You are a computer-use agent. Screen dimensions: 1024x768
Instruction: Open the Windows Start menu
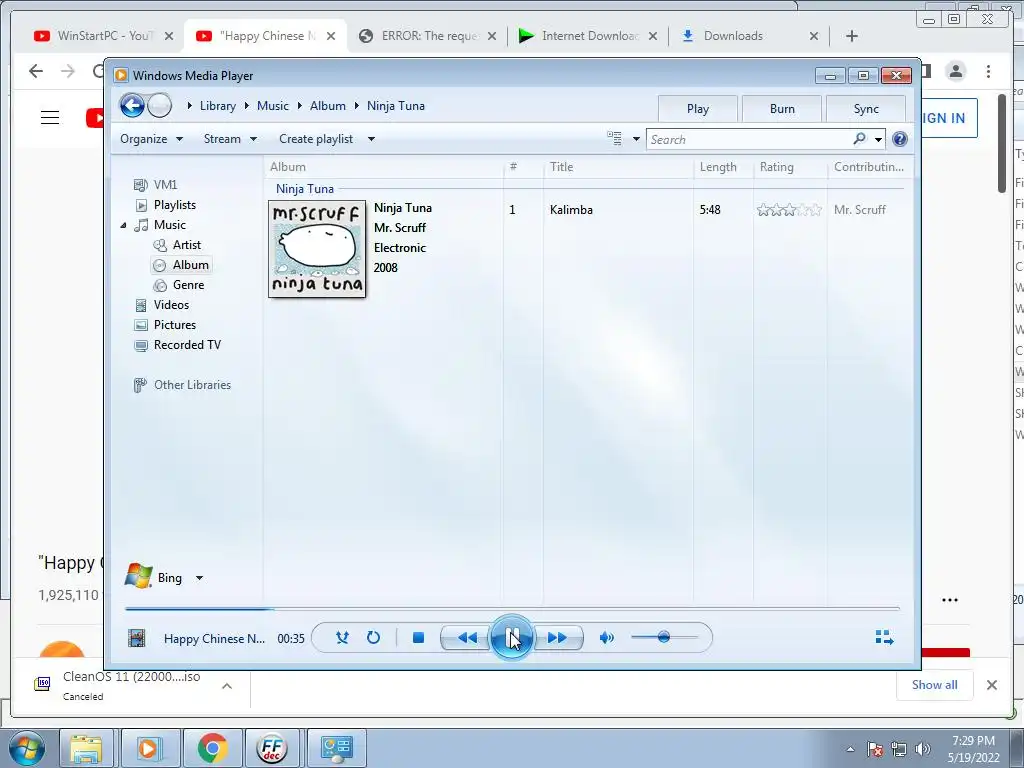[27, 748]
